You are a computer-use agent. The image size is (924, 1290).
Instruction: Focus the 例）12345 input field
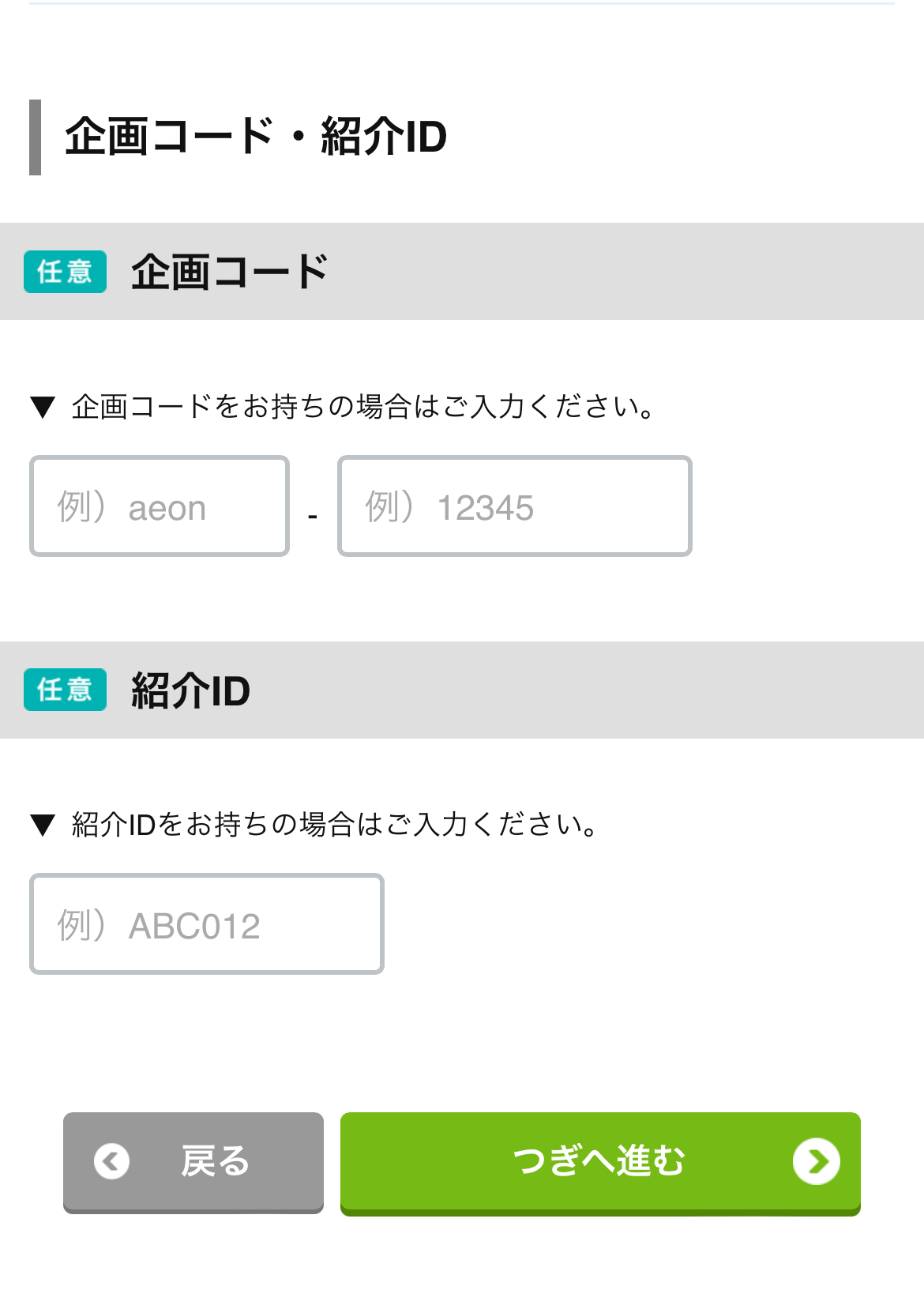pyautogui.click(x=514, y=506)
